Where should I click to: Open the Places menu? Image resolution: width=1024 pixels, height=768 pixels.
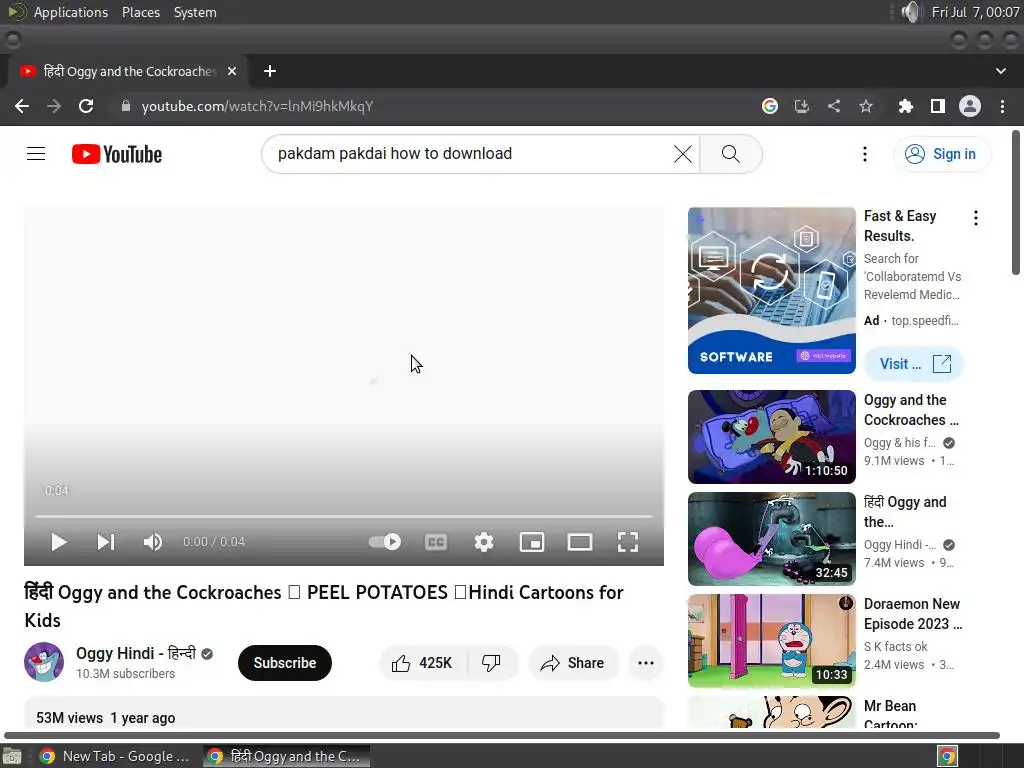[x=141, y=12]
